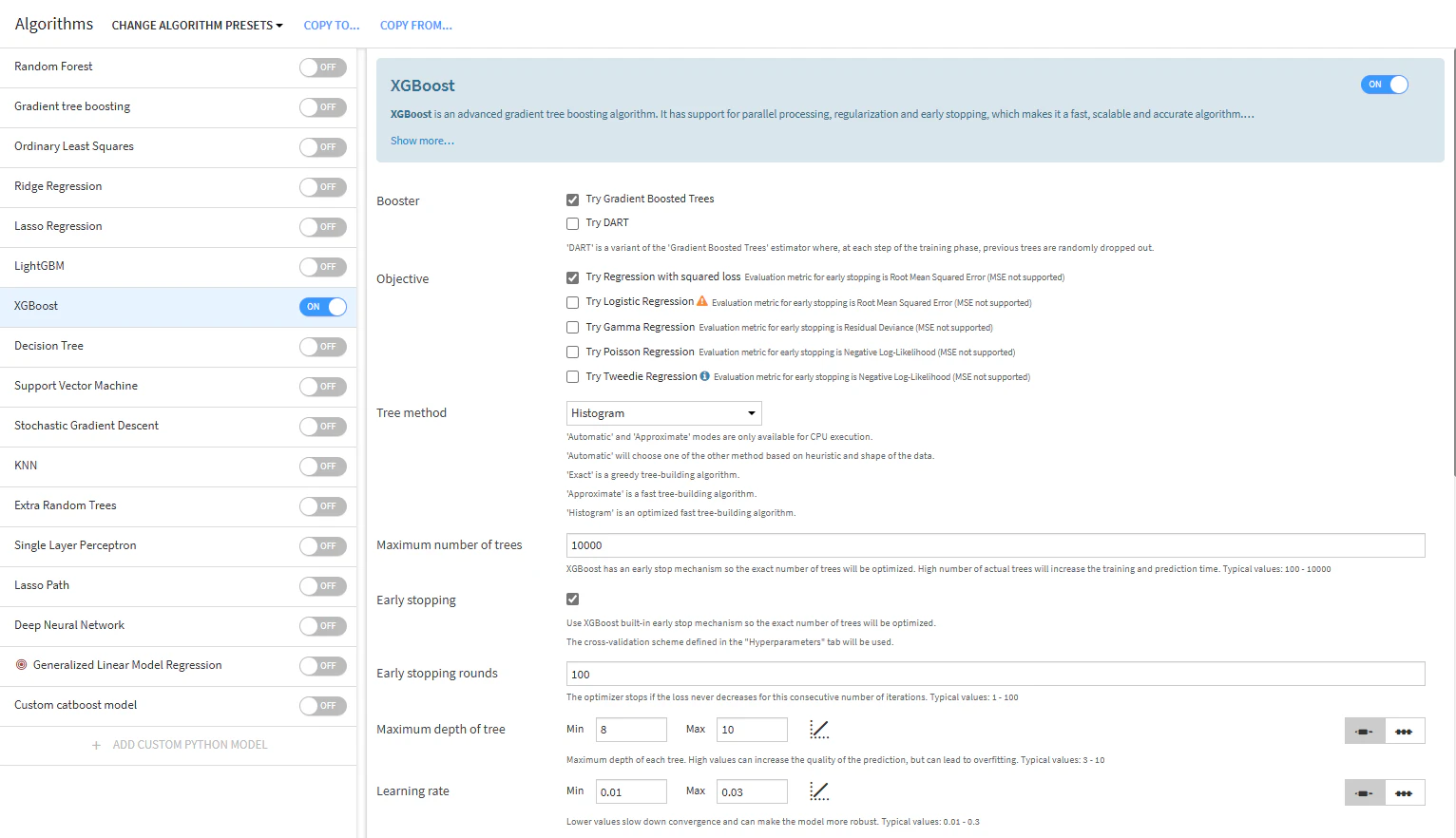1456x838 pixels.
Task: Expand the XGBoost description with Show more...
Action: pos(422,141)
